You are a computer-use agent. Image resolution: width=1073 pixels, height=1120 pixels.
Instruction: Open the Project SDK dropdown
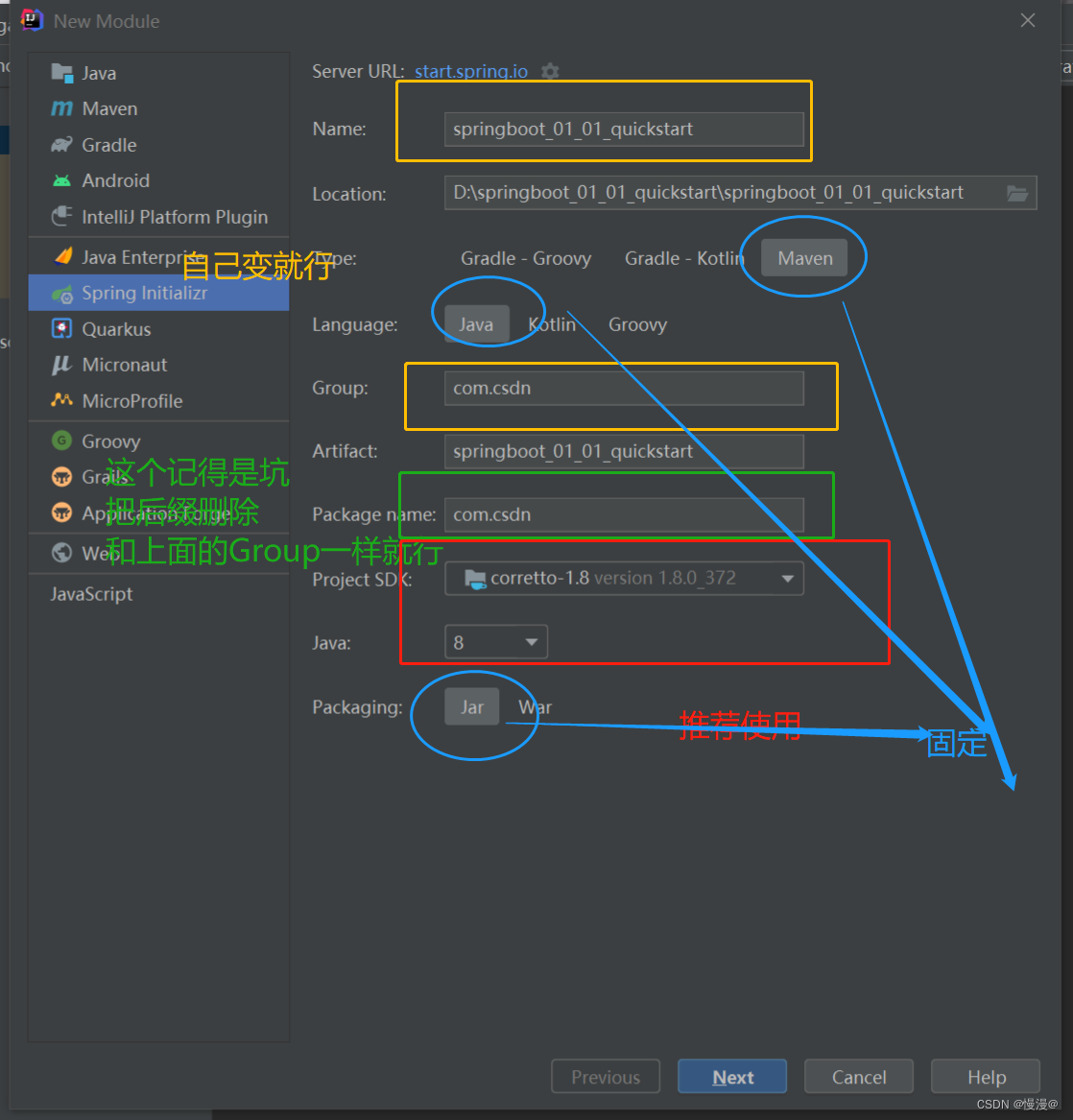pyautogui.click(x=624, y=579)
